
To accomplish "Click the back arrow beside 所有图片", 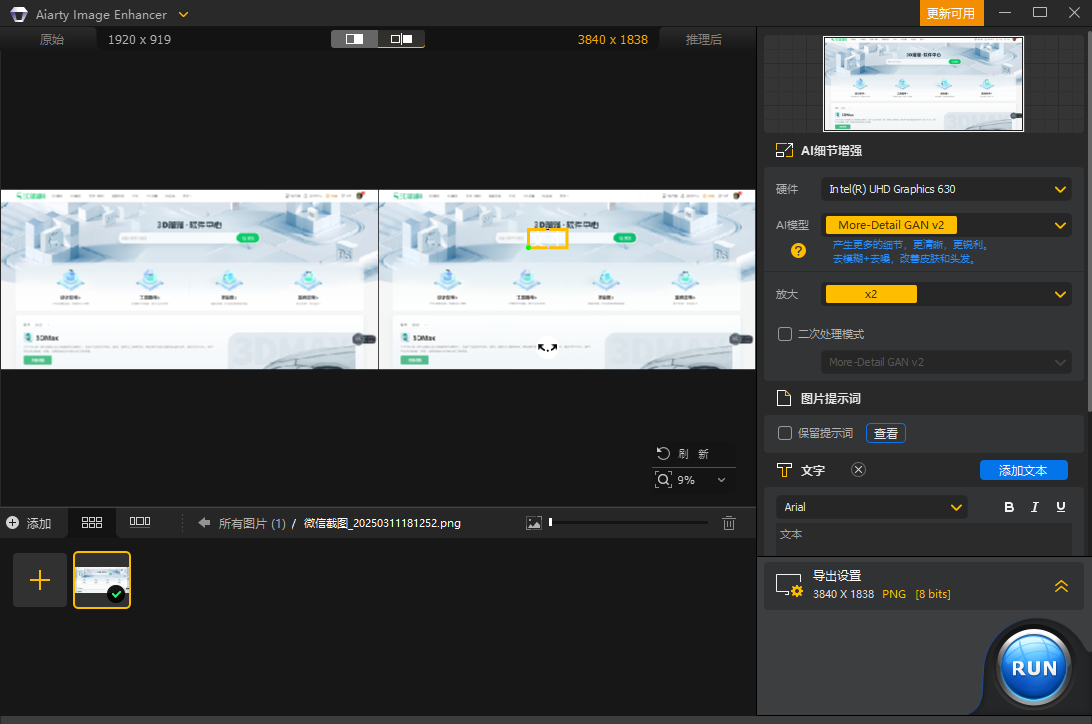I will pos(203,523).
